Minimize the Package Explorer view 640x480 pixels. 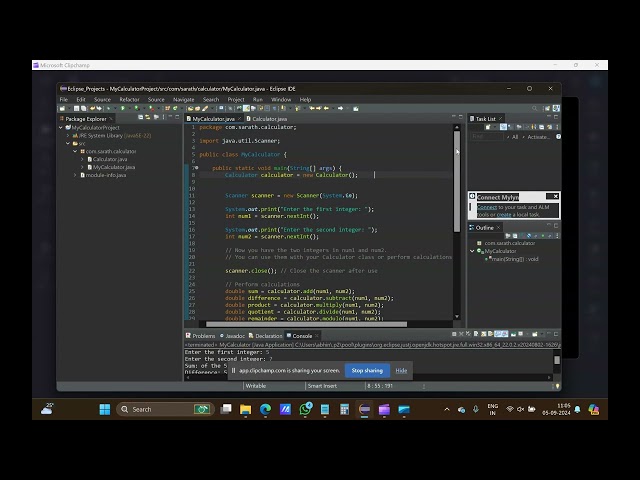click(170, 117)
